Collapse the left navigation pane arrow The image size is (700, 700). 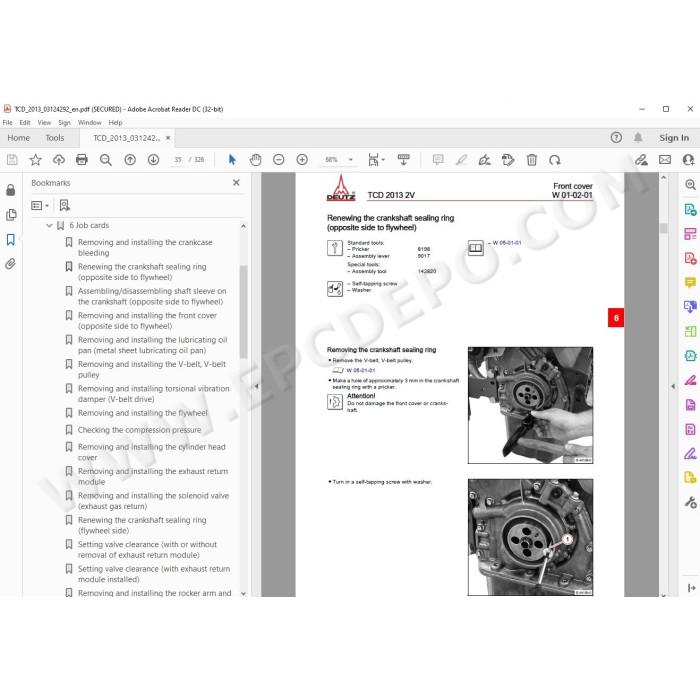(256, 386)
